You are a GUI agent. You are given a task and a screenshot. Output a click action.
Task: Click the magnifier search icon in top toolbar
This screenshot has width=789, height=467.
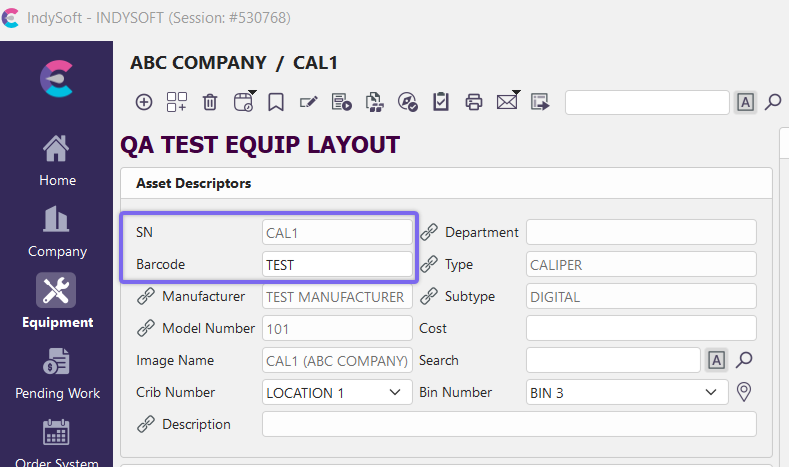coord(772,102)
